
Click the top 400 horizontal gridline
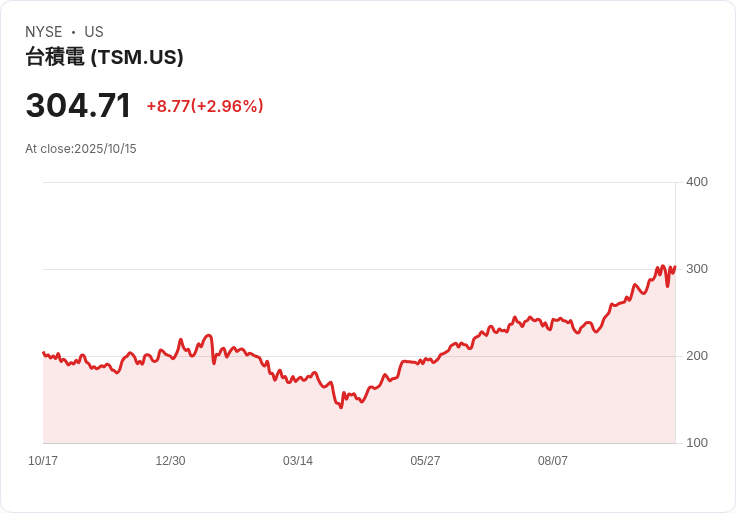358,182
